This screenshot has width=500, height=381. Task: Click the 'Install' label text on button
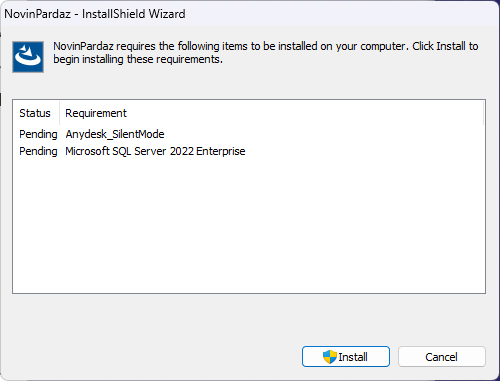pos(353,357)
